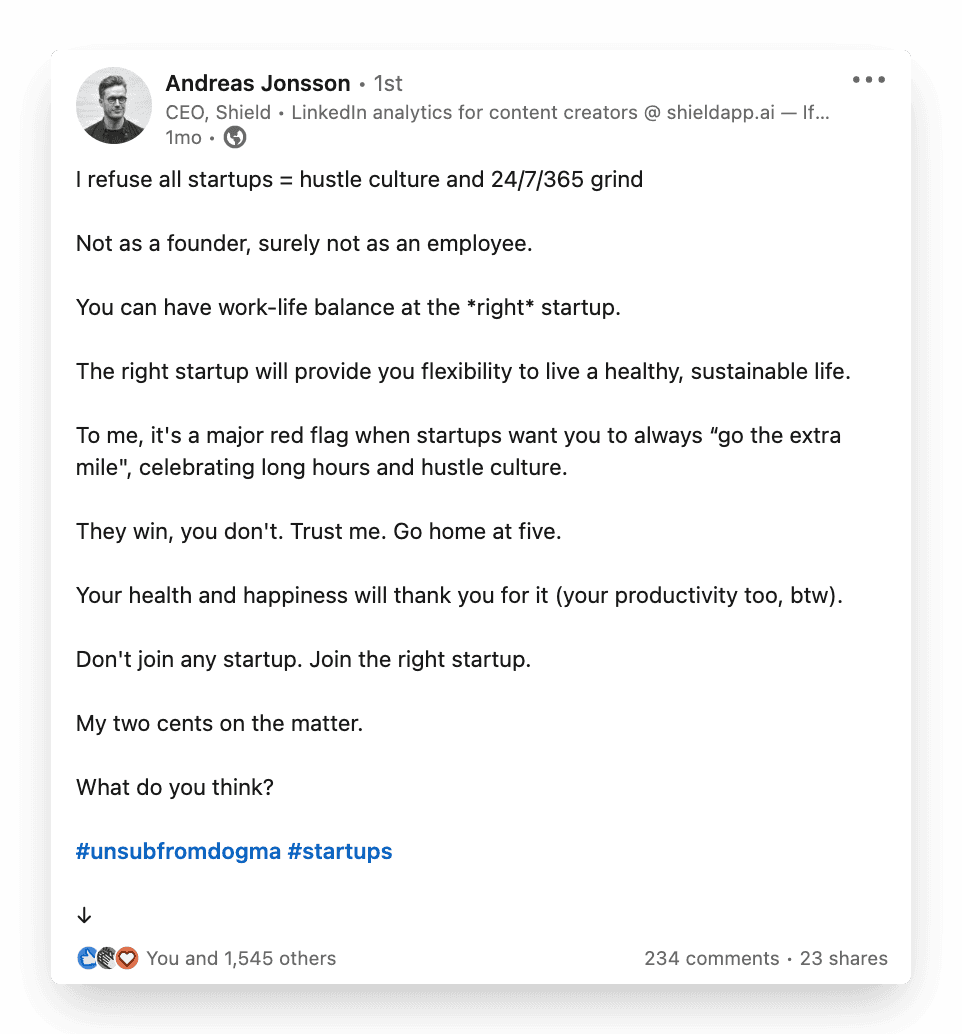962x1034 pixels.
Task: View the "You and 1,545 others" reactions list
Action: tap(241, 958)
